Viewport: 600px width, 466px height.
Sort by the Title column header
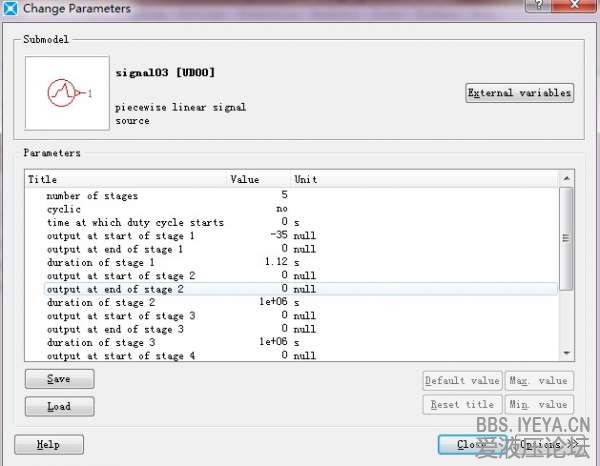pyautogui.click(x=126, y=179)
